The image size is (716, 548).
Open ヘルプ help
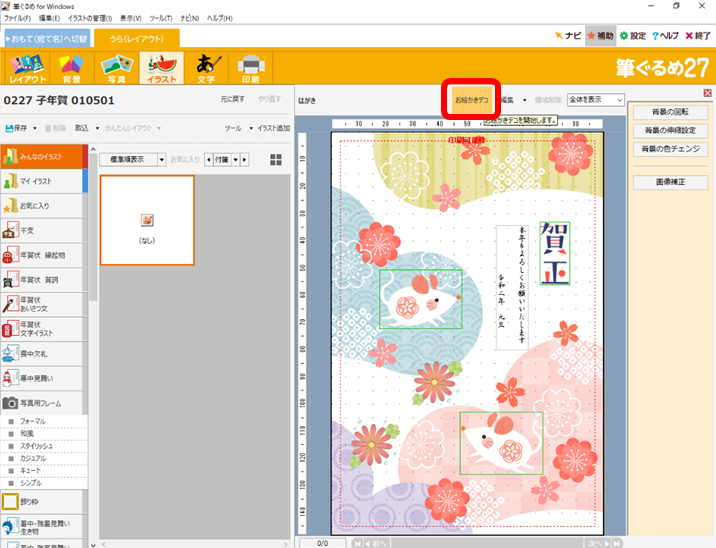pyautogui.click(x=665, y=36)
